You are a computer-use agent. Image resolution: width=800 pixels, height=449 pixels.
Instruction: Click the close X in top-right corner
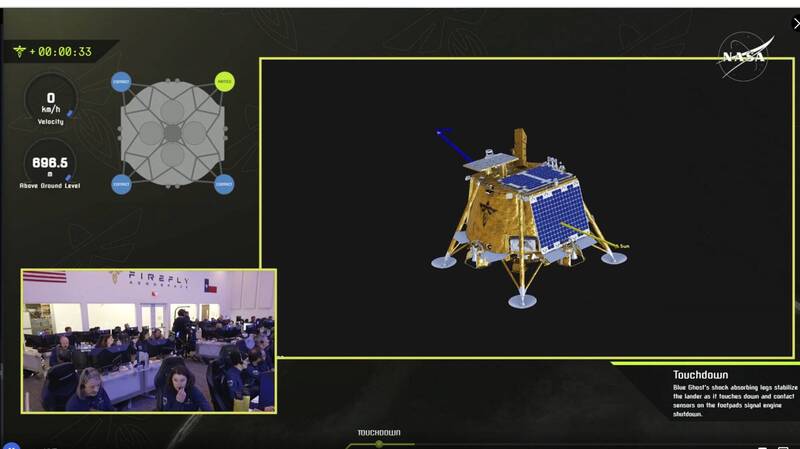coord(795,23)
